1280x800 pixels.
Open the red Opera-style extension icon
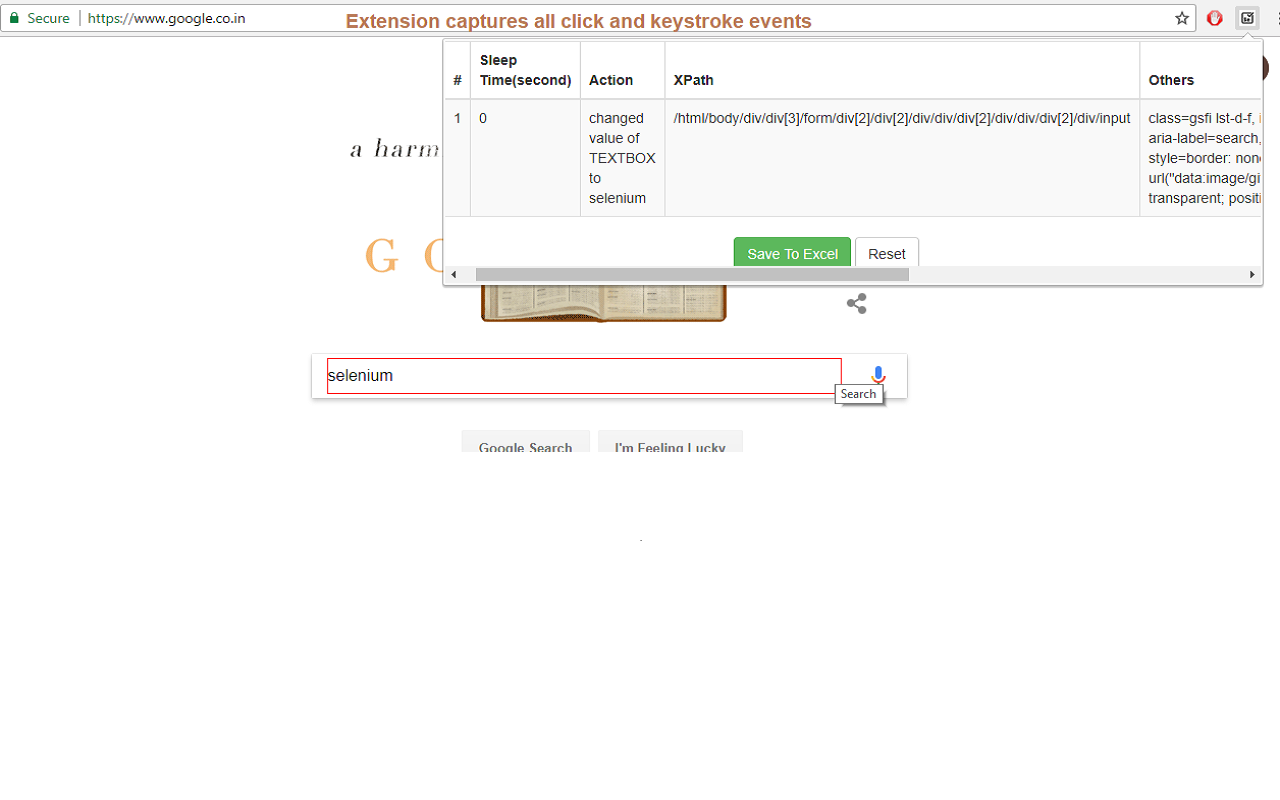(1215, 18)
